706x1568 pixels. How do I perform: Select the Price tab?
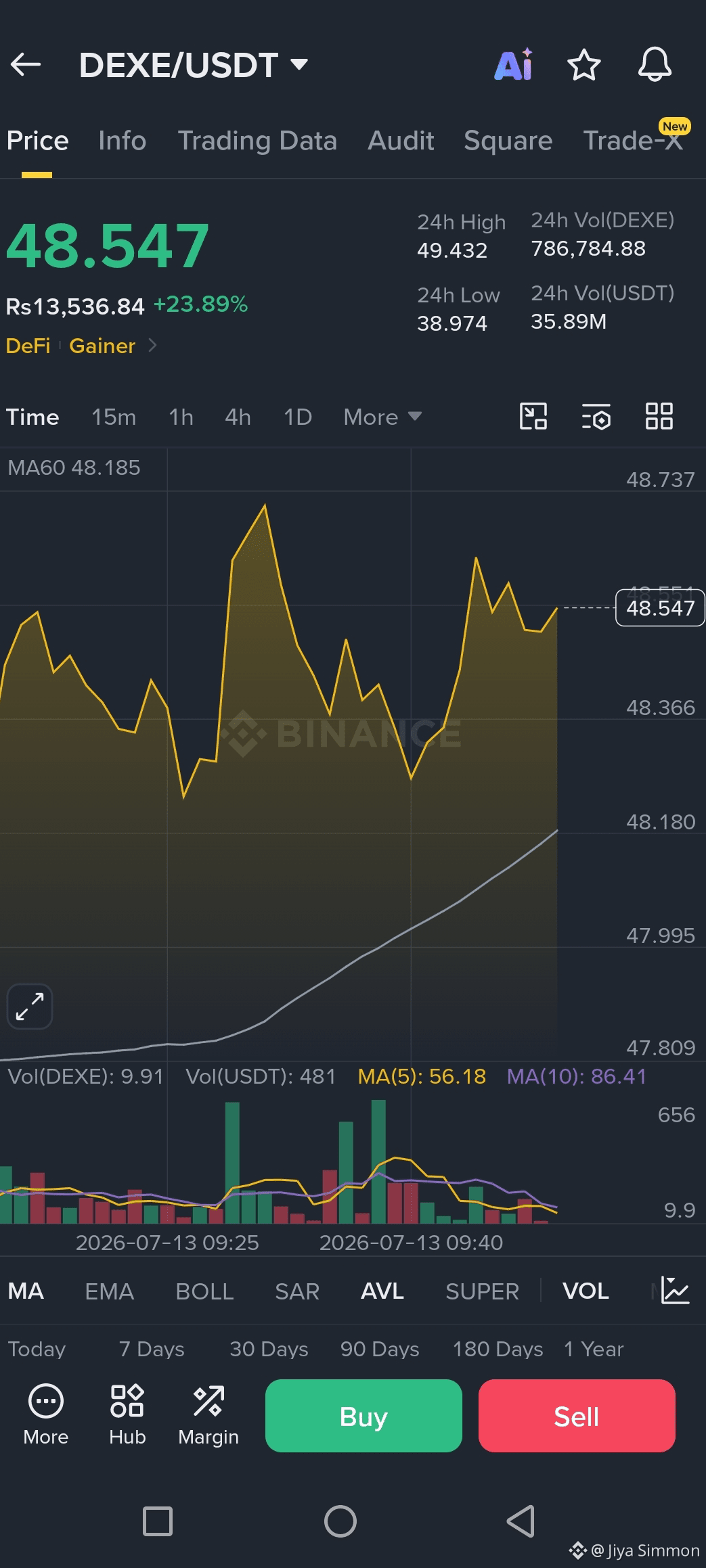37,141
